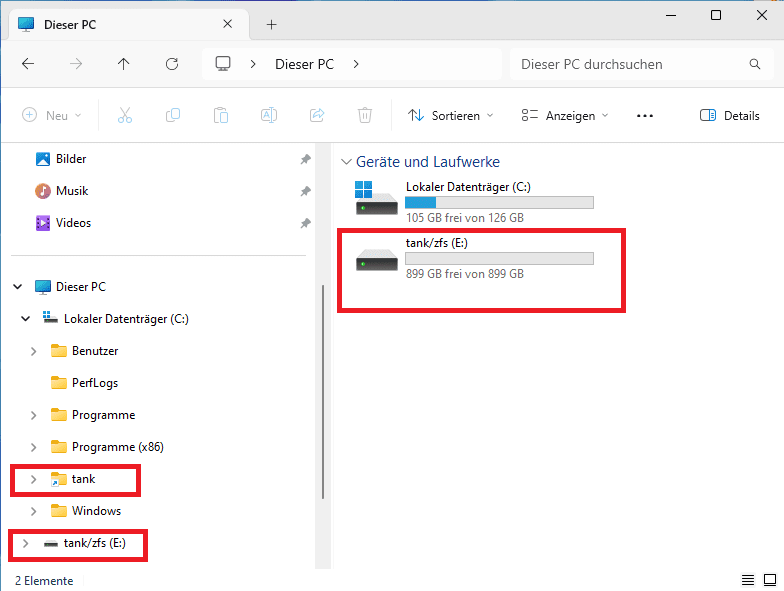Image resolution: width=784 pixels, height=591 pixels.
Task: Switch to large thumbnails view icon
Action: click(x=770, y=580)
